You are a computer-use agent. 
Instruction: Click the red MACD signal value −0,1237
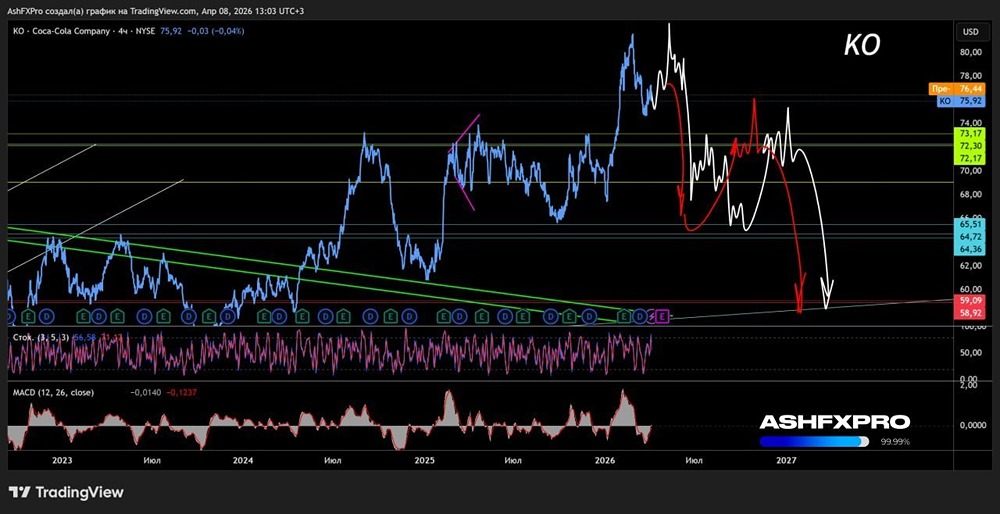[x=181, y=393]
